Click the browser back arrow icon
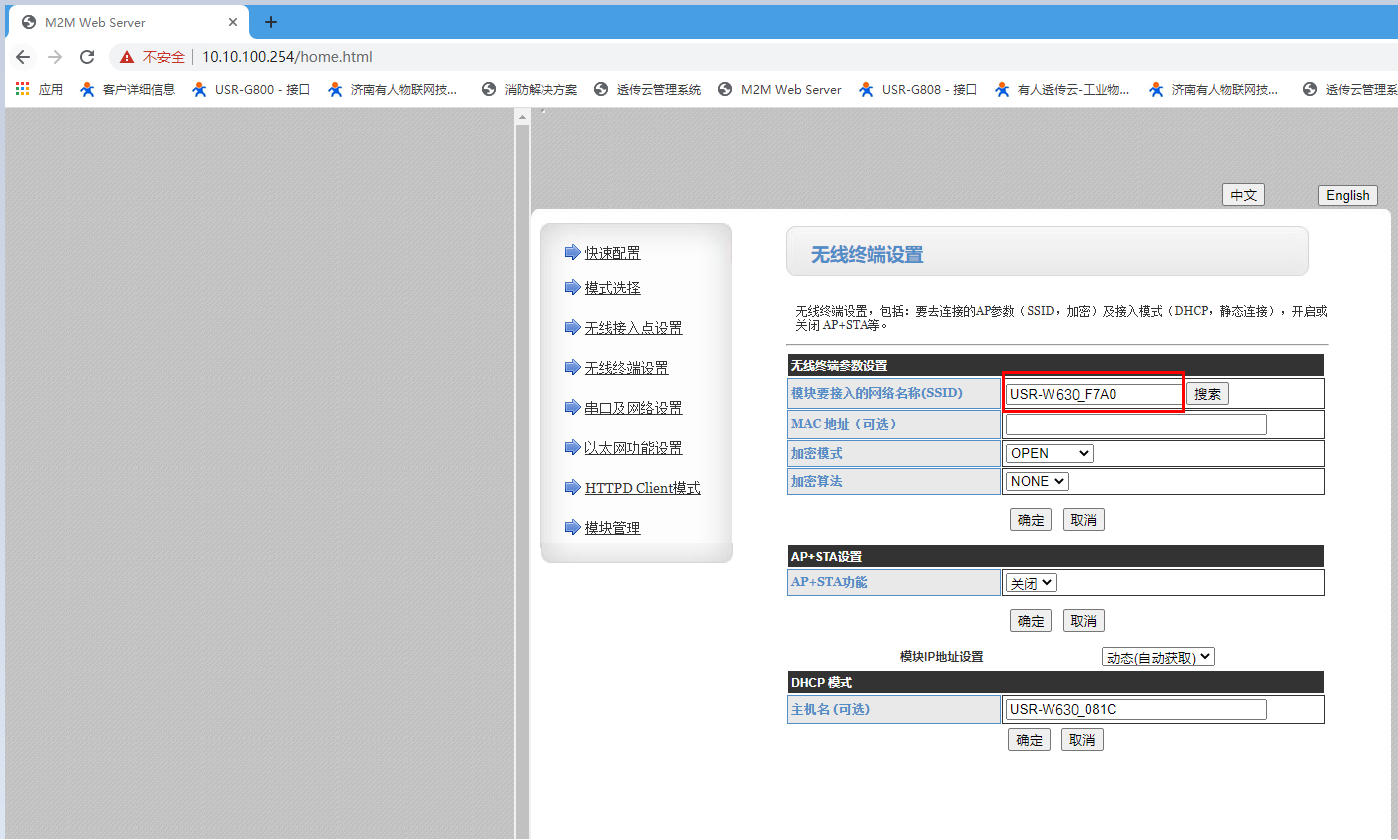 point(23,57)
